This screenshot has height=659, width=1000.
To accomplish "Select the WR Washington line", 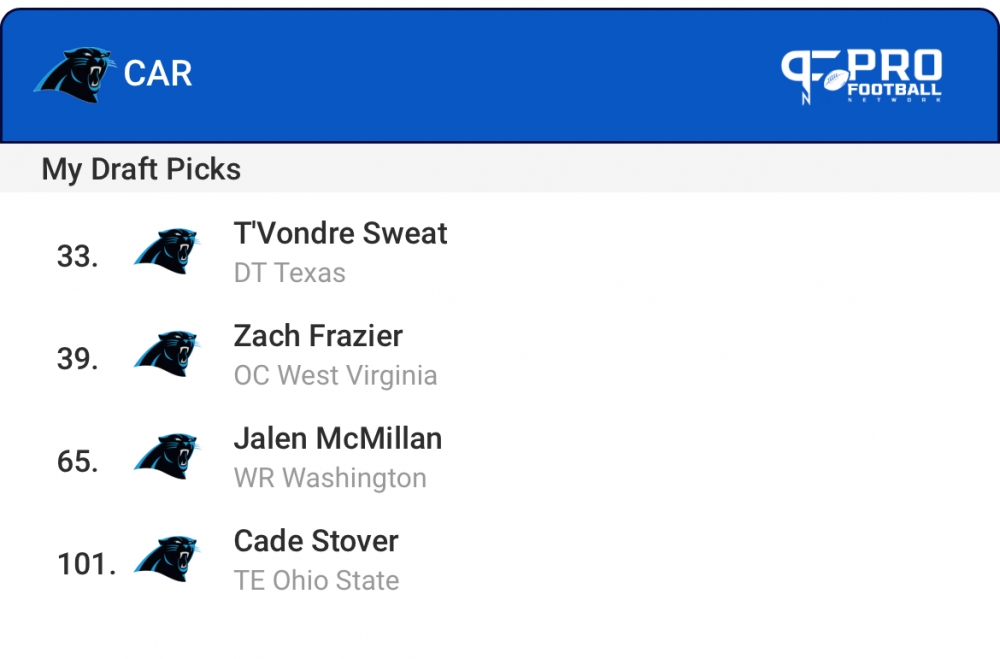I will click(330, 478).
